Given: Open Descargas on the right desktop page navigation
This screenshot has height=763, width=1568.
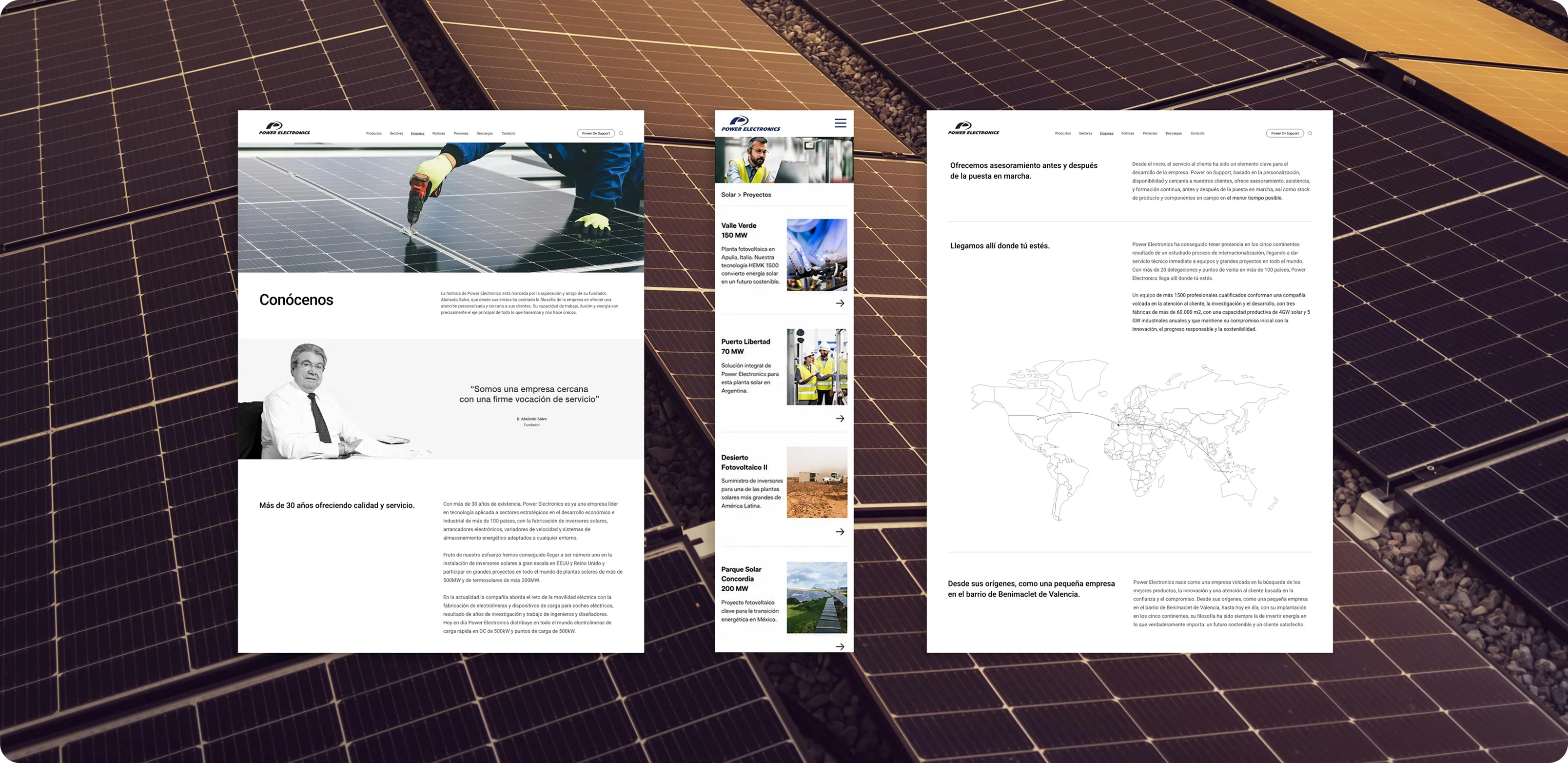Looking at the screenshot, I should (1174, 133).
